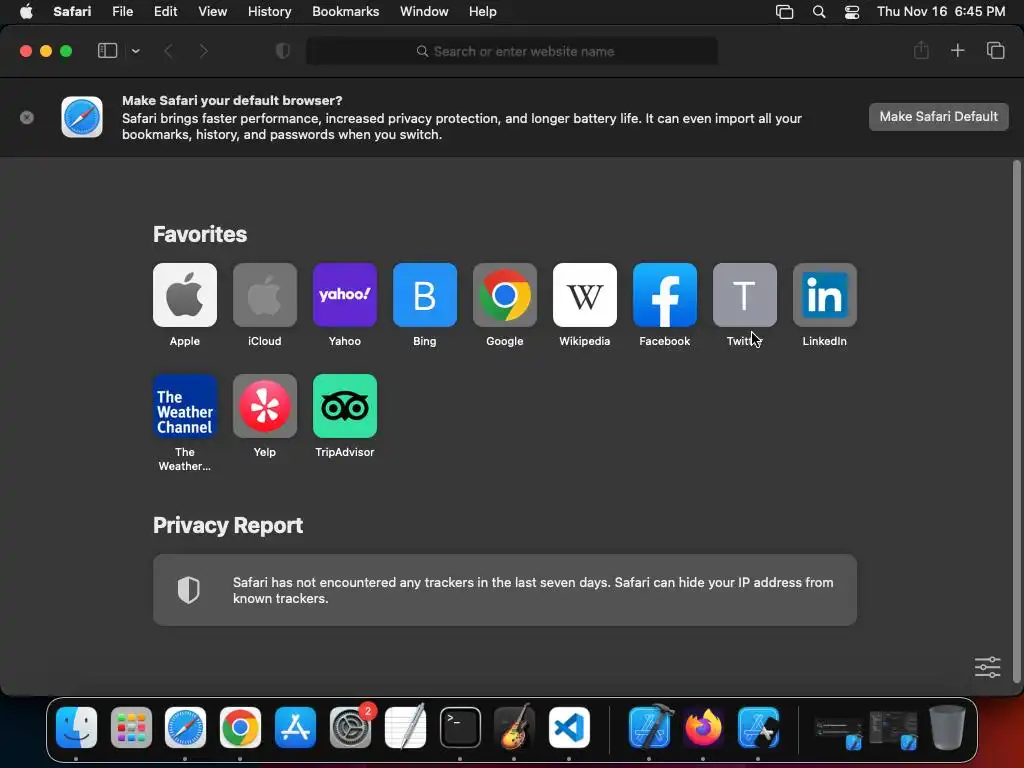Open Launchpad from the Dock

[131, 727]
